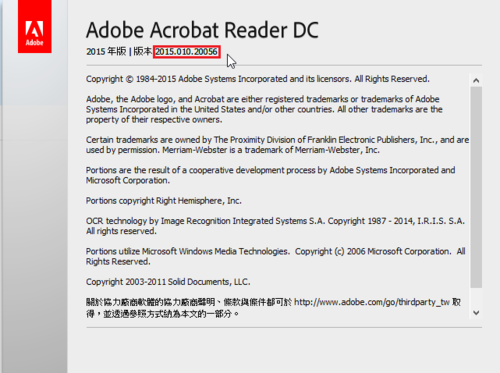Image resolution: width=500 pixels, height=373 pixels.
Task: Click the gray left sidebar panel
Action: (x=35, y=213)
